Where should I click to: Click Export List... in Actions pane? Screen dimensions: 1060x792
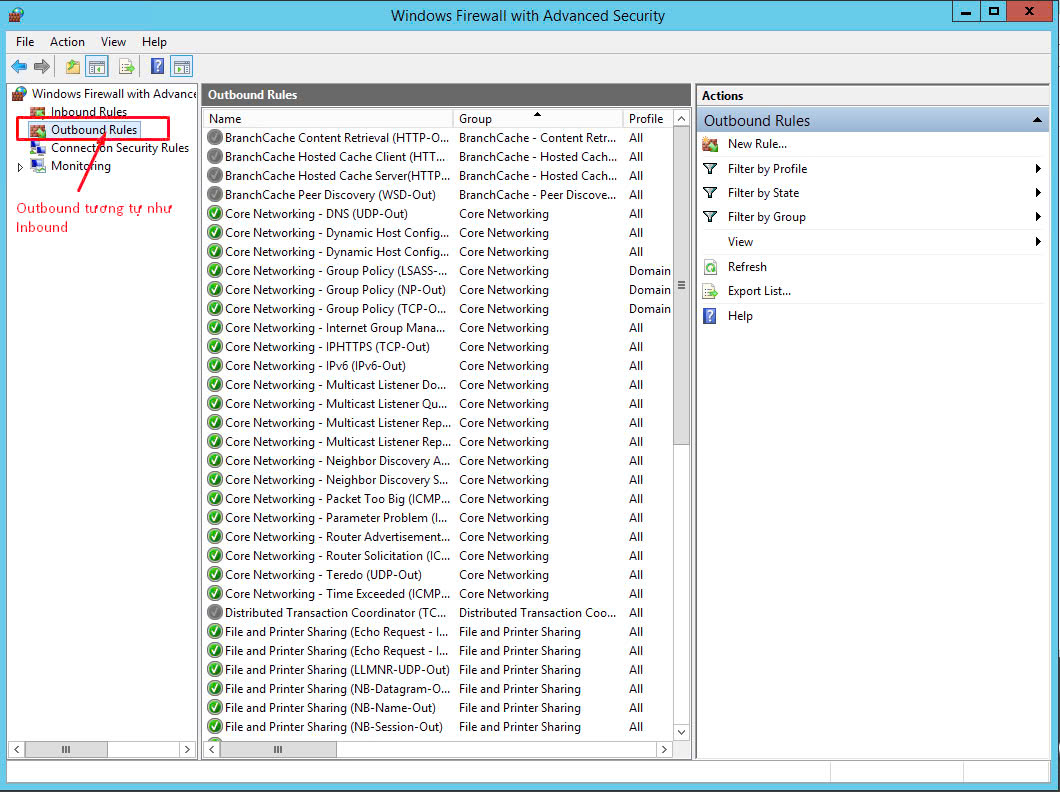pos(759,291)
